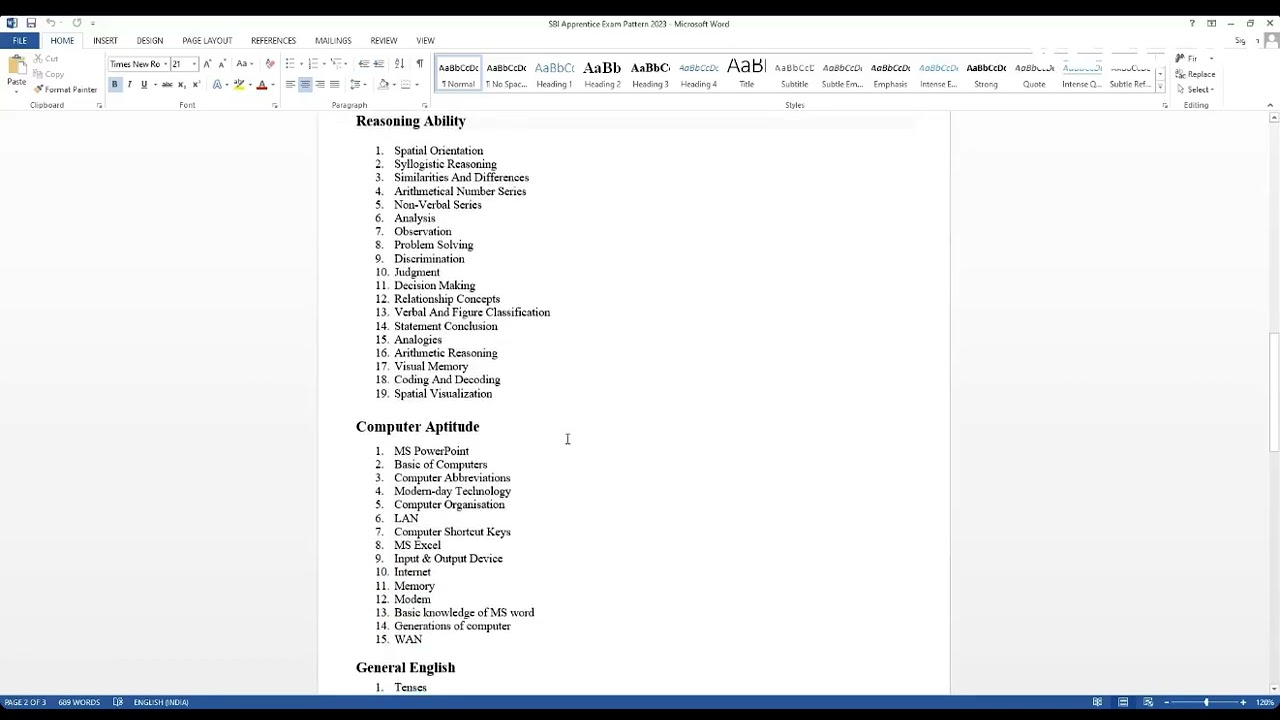Viewport: 1280px width, 720px height.
Task: Click the vertical scrollbar thumb
Action: tap(1273, 392)
